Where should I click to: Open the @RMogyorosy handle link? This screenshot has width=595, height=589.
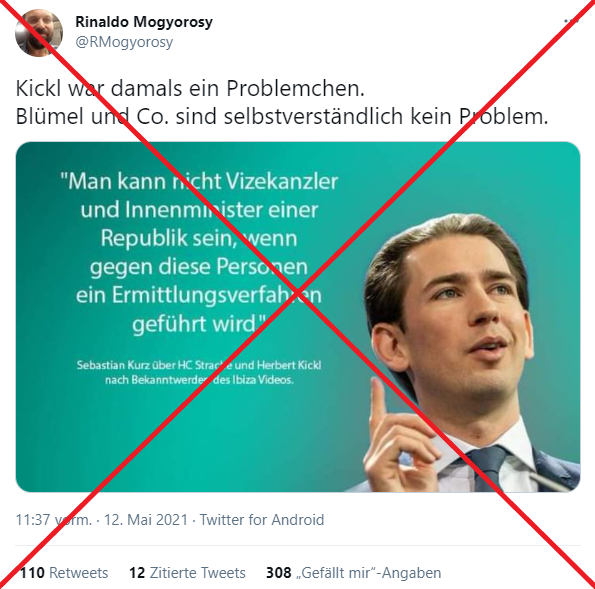click(124, 42)
